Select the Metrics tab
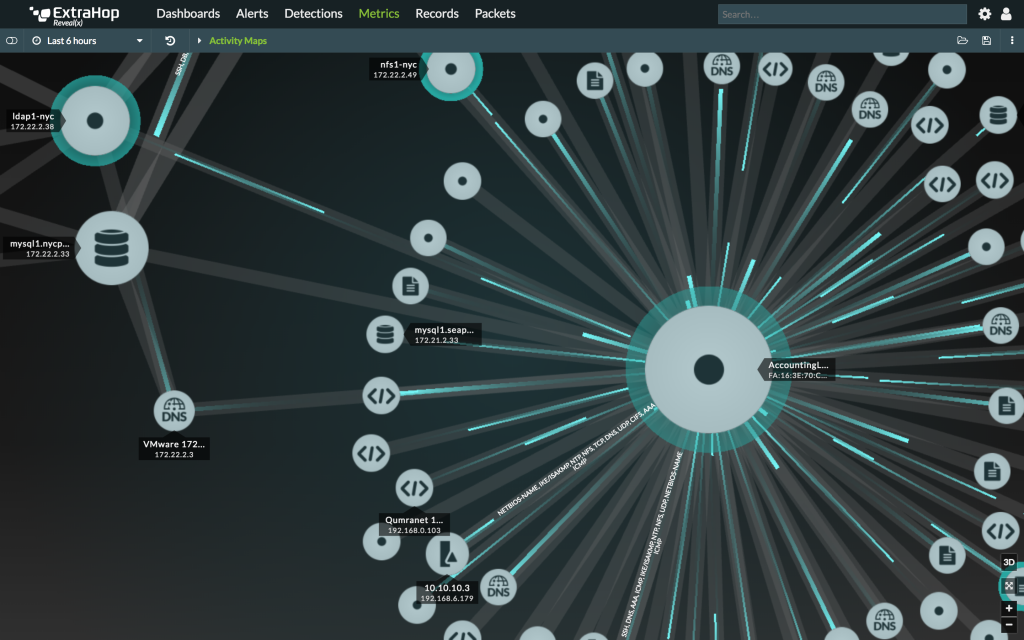This screenshot has width=1024, height=640. (379, 13)
